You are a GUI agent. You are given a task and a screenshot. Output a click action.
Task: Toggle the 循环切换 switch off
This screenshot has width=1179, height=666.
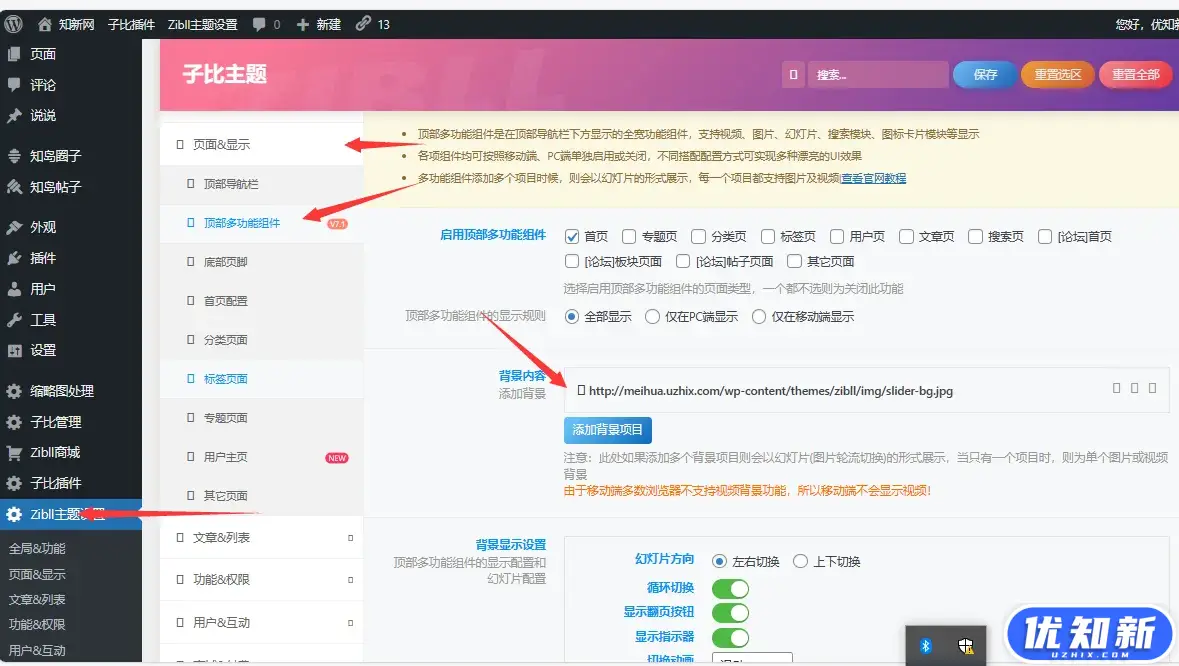[x=730, y=587]
